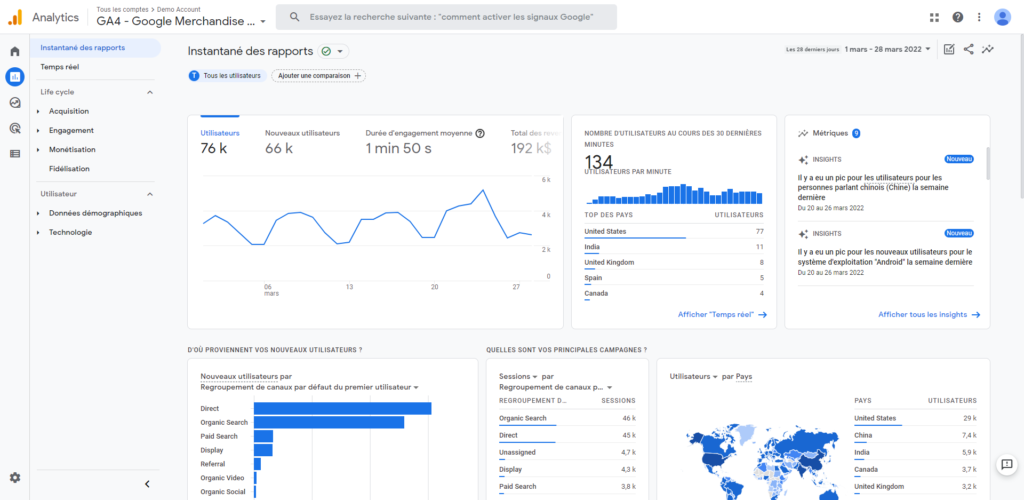Open the user account avatar

[1002, 17]
